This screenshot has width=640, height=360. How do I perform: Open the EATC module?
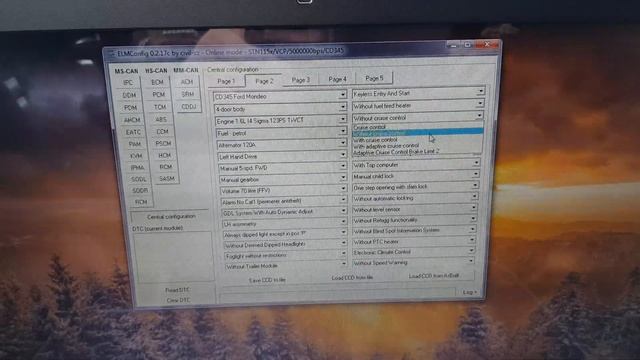[133, 132]
